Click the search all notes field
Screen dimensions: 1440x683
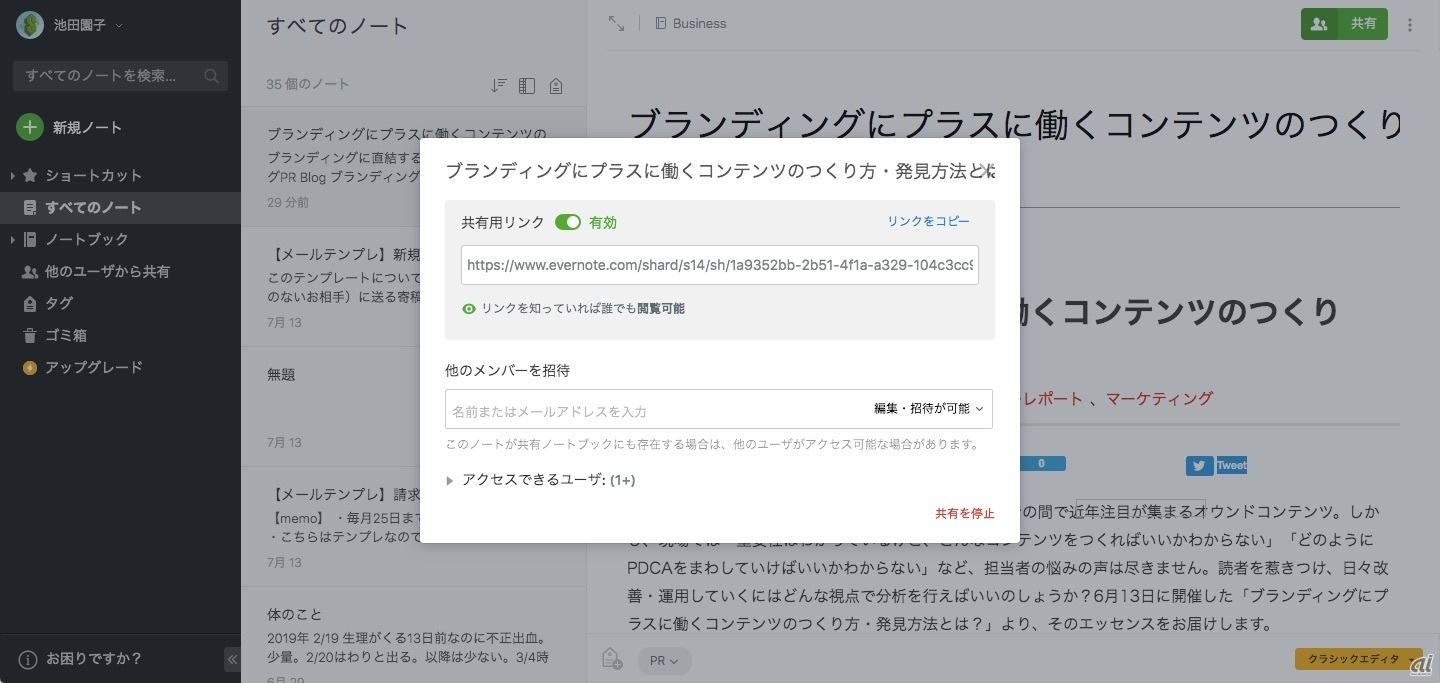click(x=110, y=76)
